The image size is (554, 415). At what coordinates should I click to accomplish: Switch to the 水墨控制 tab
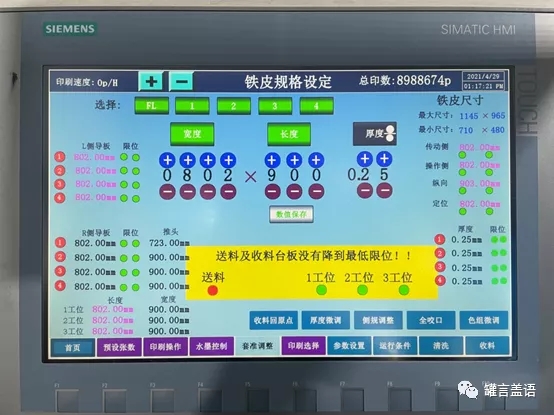(x=211, y=346)
